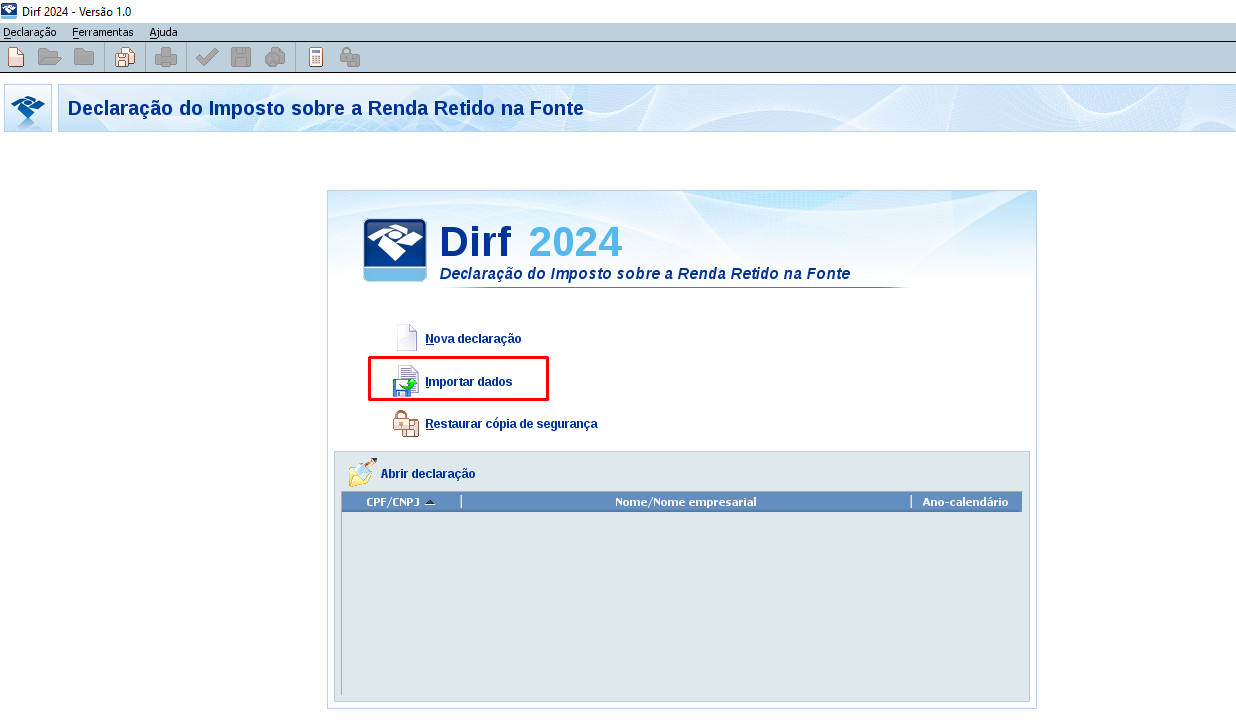This screenshot has width=1236, height=722.
Task: Click the Importar dados link
Action: coord(469,382)
